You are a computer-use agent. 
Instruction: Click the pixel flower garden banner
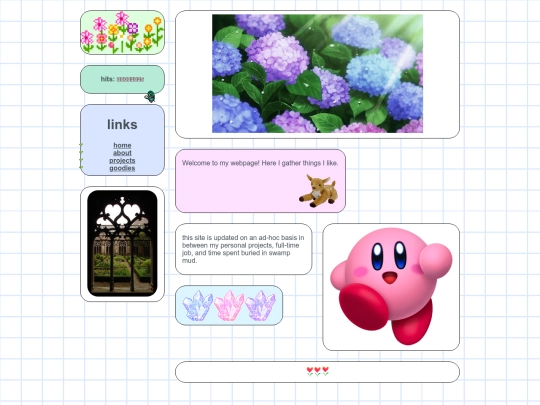point(122,33)
